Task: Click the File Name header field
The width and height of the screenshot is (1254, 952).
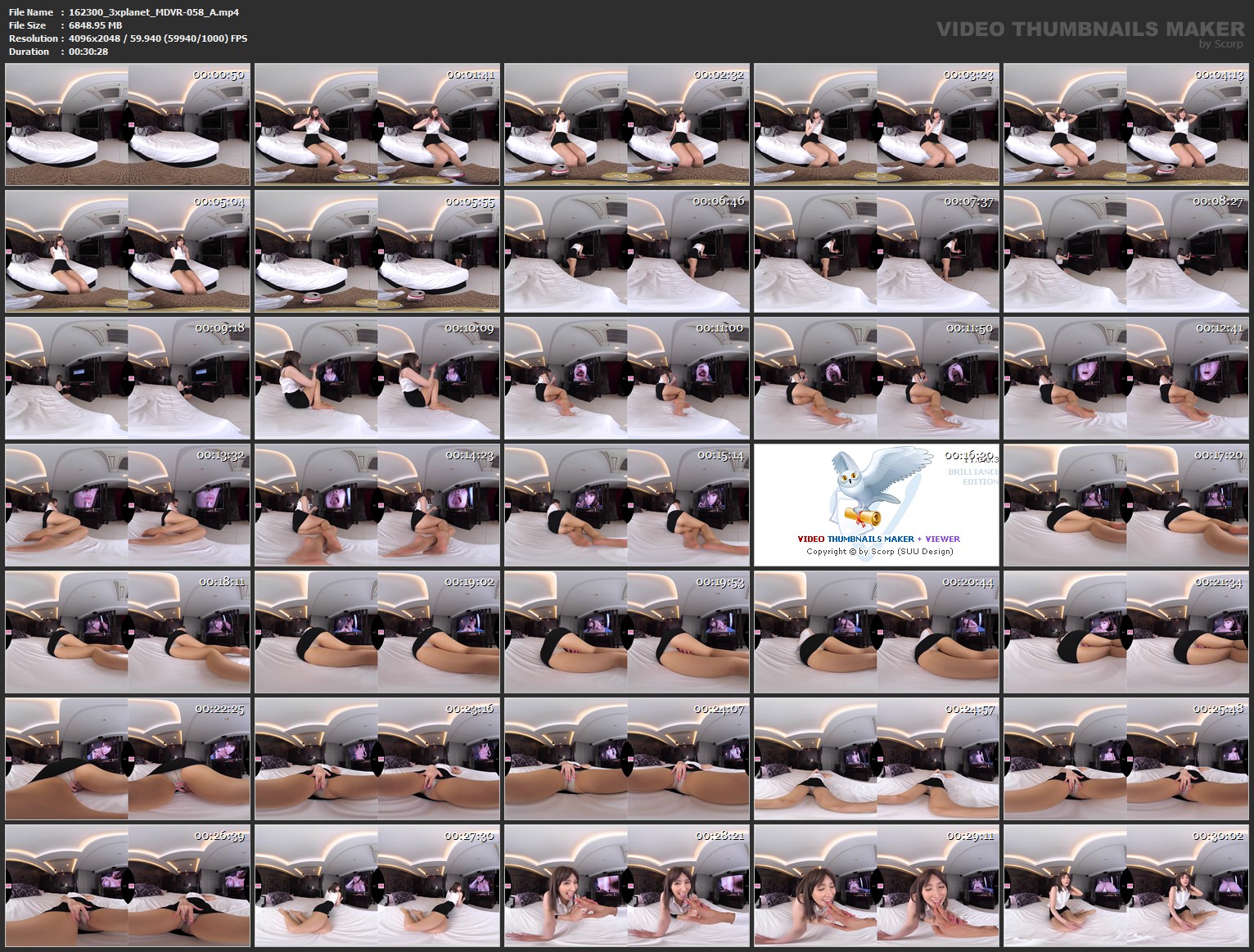Action: (x=29, y=12)
